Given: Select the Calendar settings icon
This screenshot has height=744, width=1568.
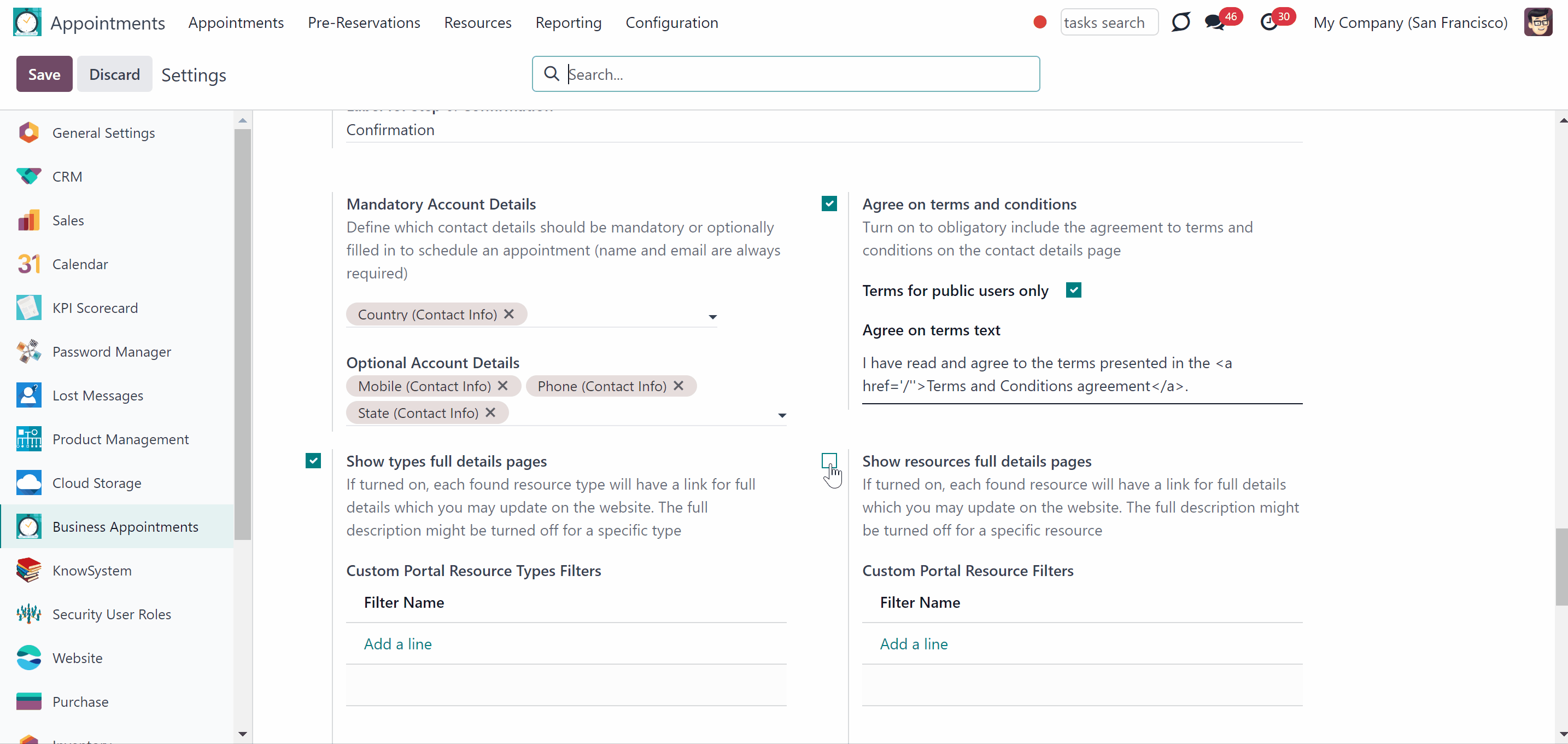Looking at the screenshot, I should pyautogui.click(x=28, y=264).
